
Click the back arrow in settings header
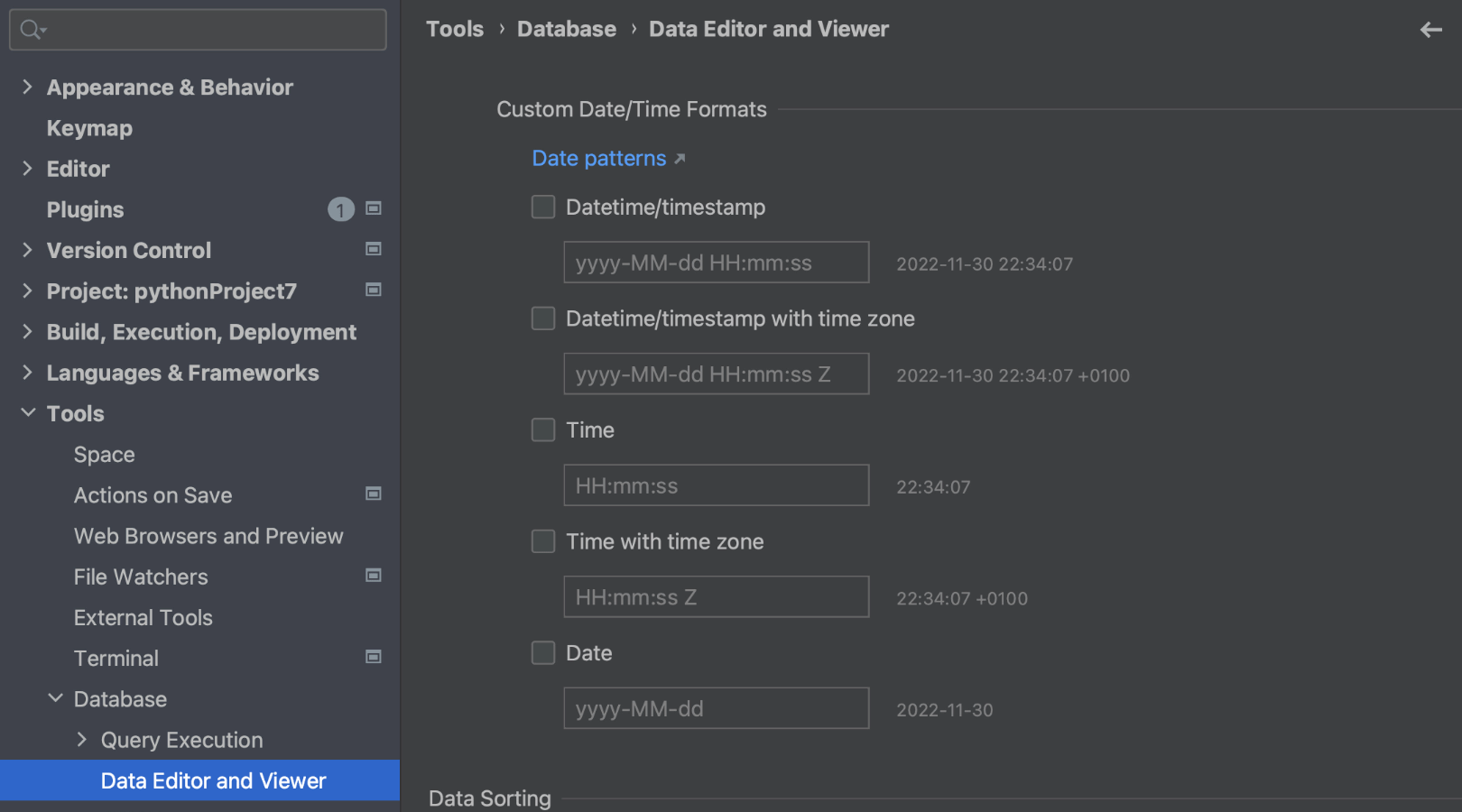click(1430, 30)
